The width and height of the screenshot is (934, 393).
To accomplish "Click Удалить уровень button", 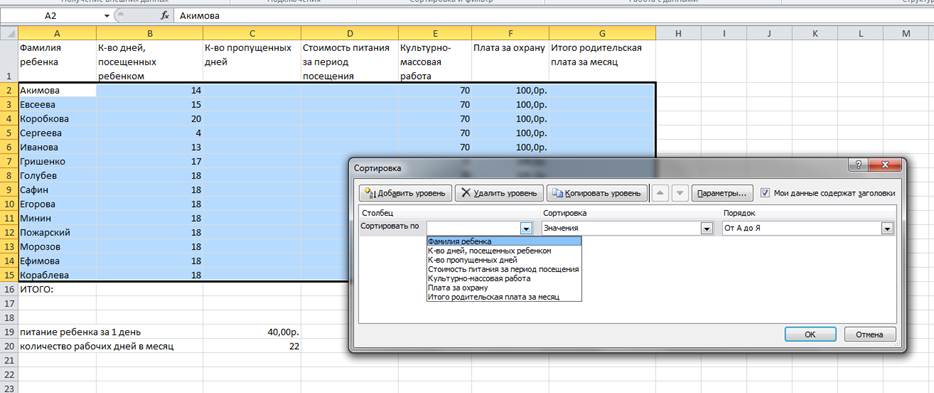I will tap(499, 193).
